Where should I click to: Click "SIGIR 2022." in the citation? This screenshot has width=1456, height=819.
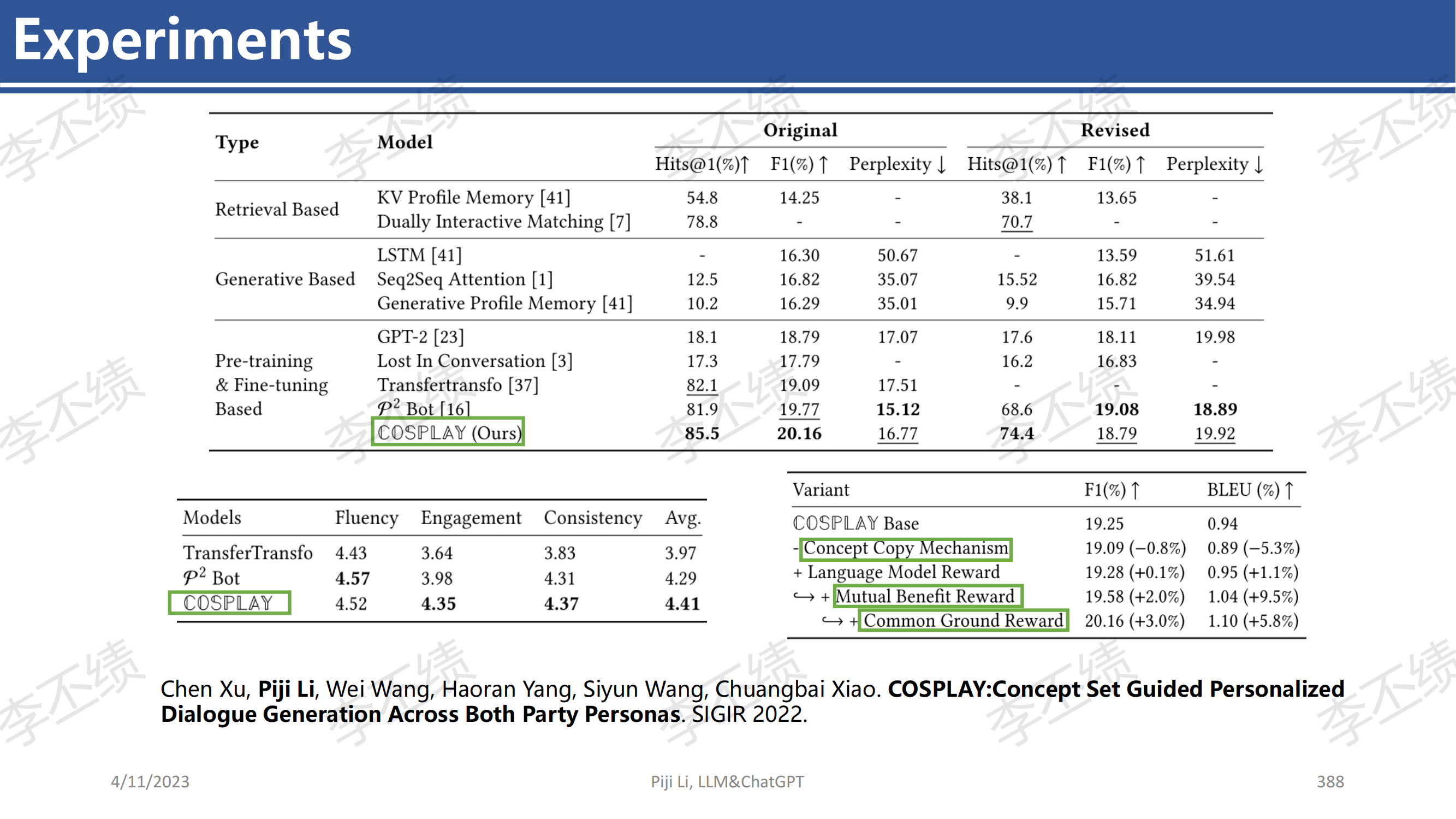pyautogui.click(x=750, y=714)
